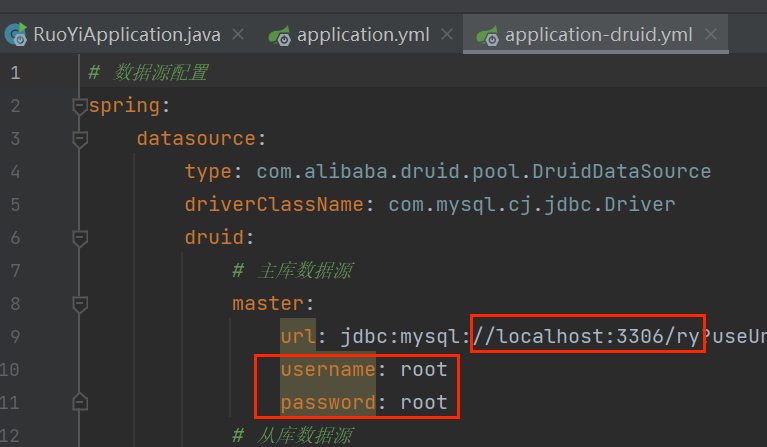Click the 'username' key

[x=328, y=370]
